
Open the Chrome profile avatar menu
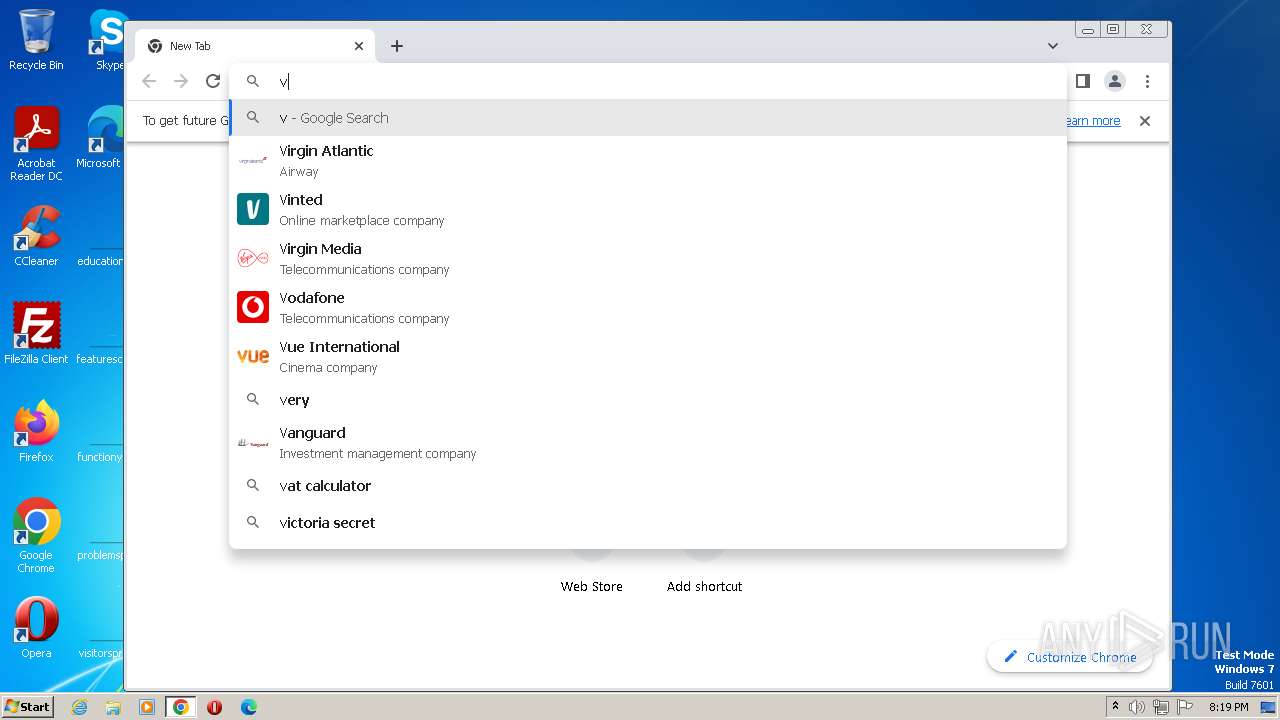tap(1115, 81)
